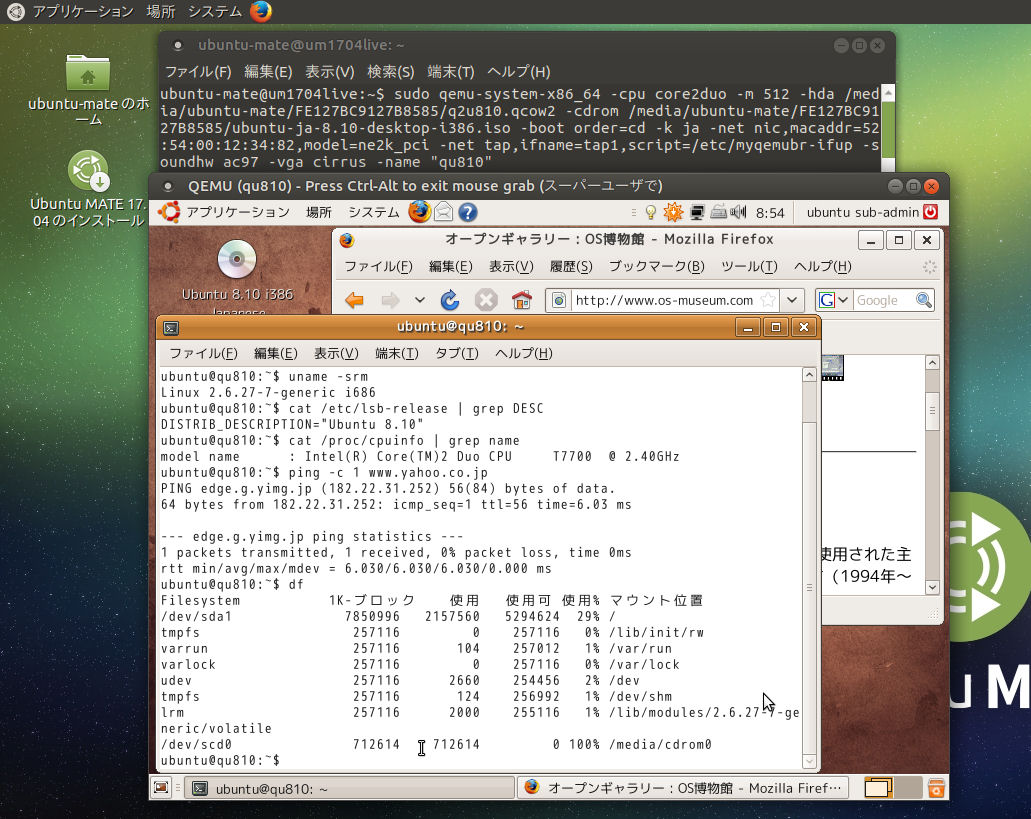Open 履歴(S) menu in guest Firefox

tap(571, 266)
